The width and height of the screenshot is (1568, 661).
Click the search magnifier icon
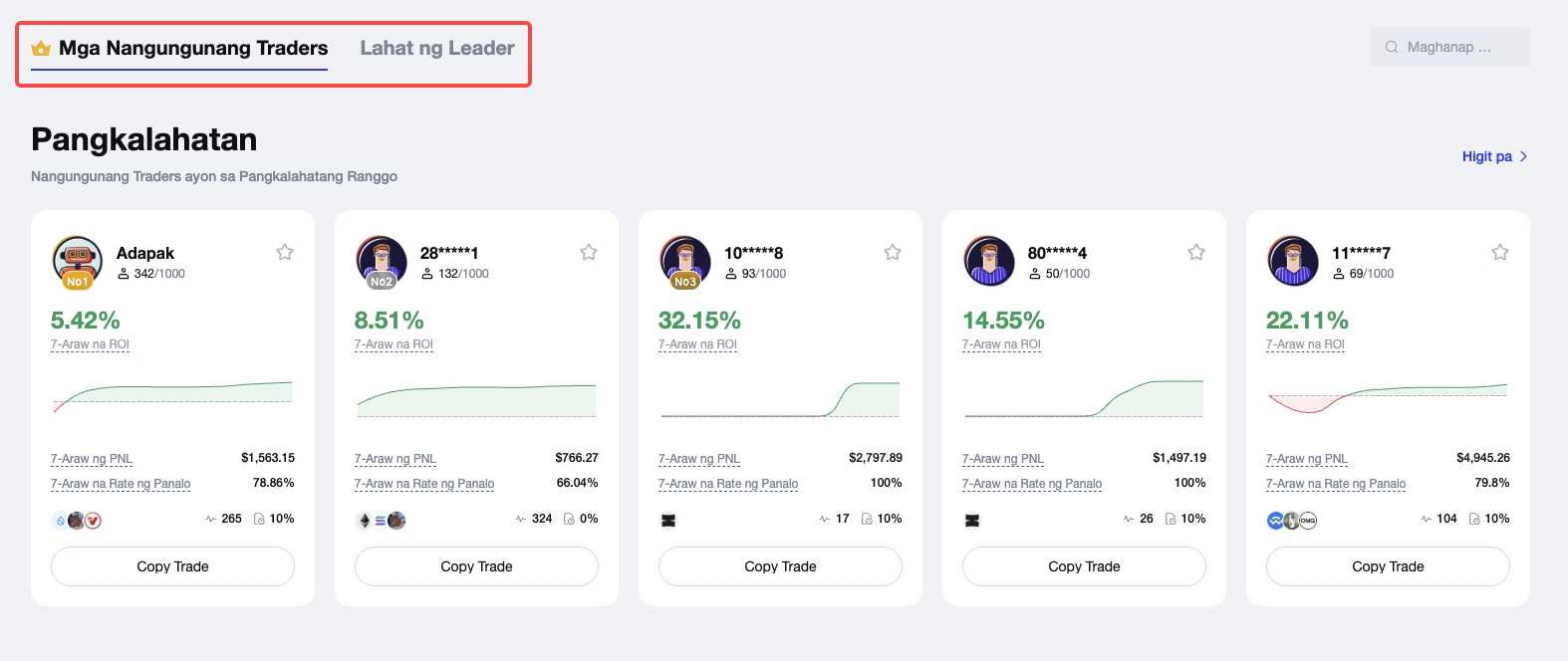pyautogui.click(x=1392, y=47)
